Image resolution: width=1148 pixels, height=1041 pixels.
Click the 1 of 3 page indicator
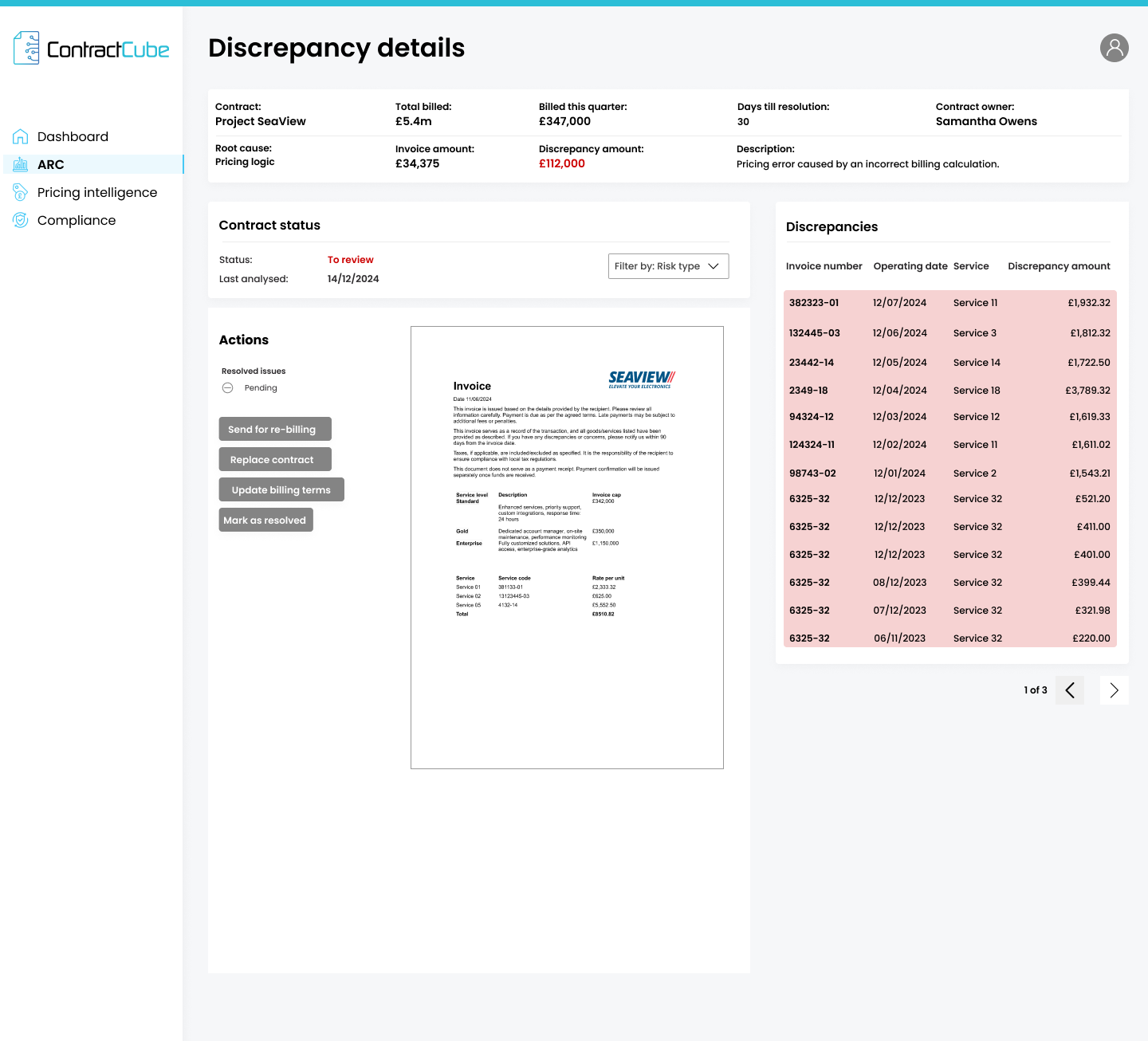[x=1036, y=690]
